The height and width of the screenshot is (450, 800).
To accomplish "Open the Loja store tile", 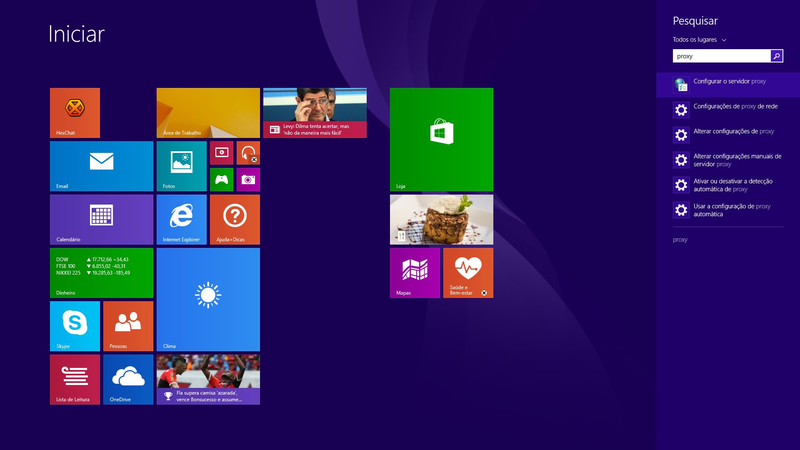I will pyautogui.click(x=441, y=139).
